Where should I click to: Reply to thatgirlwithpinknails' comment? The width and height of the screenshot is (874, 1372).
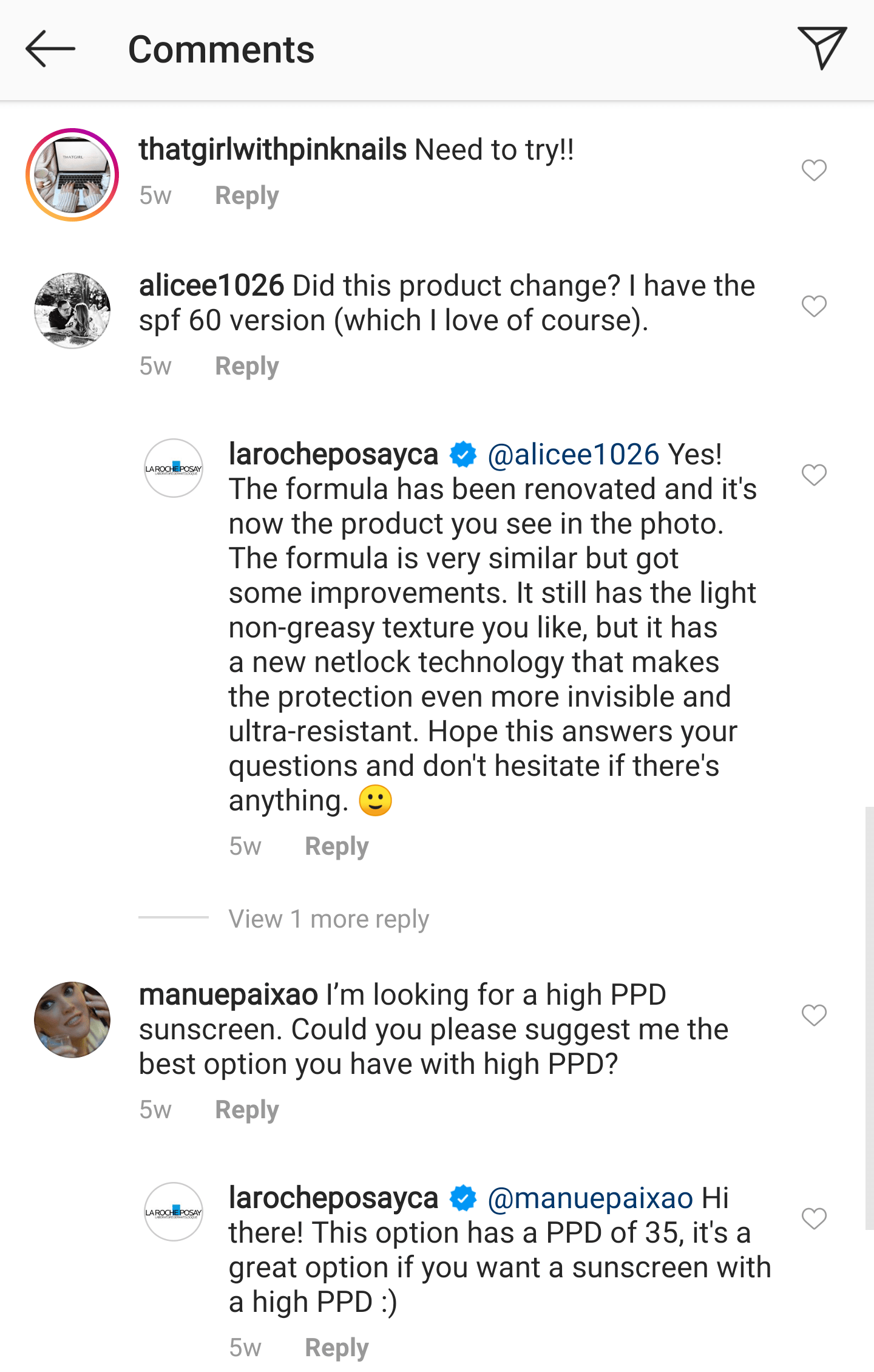[247, 195]
